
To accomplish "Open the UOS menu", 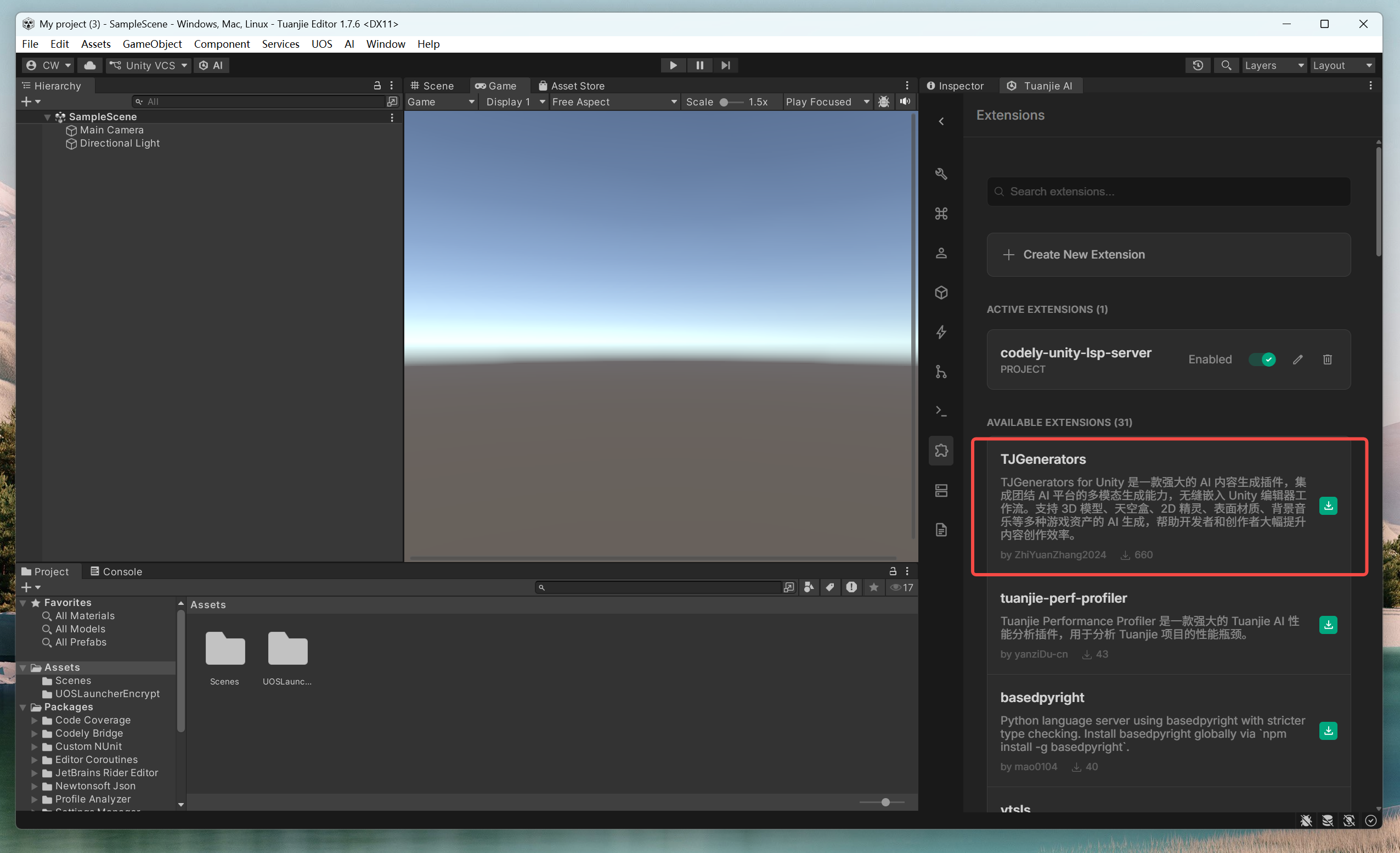I will click(x=321, y=44).
